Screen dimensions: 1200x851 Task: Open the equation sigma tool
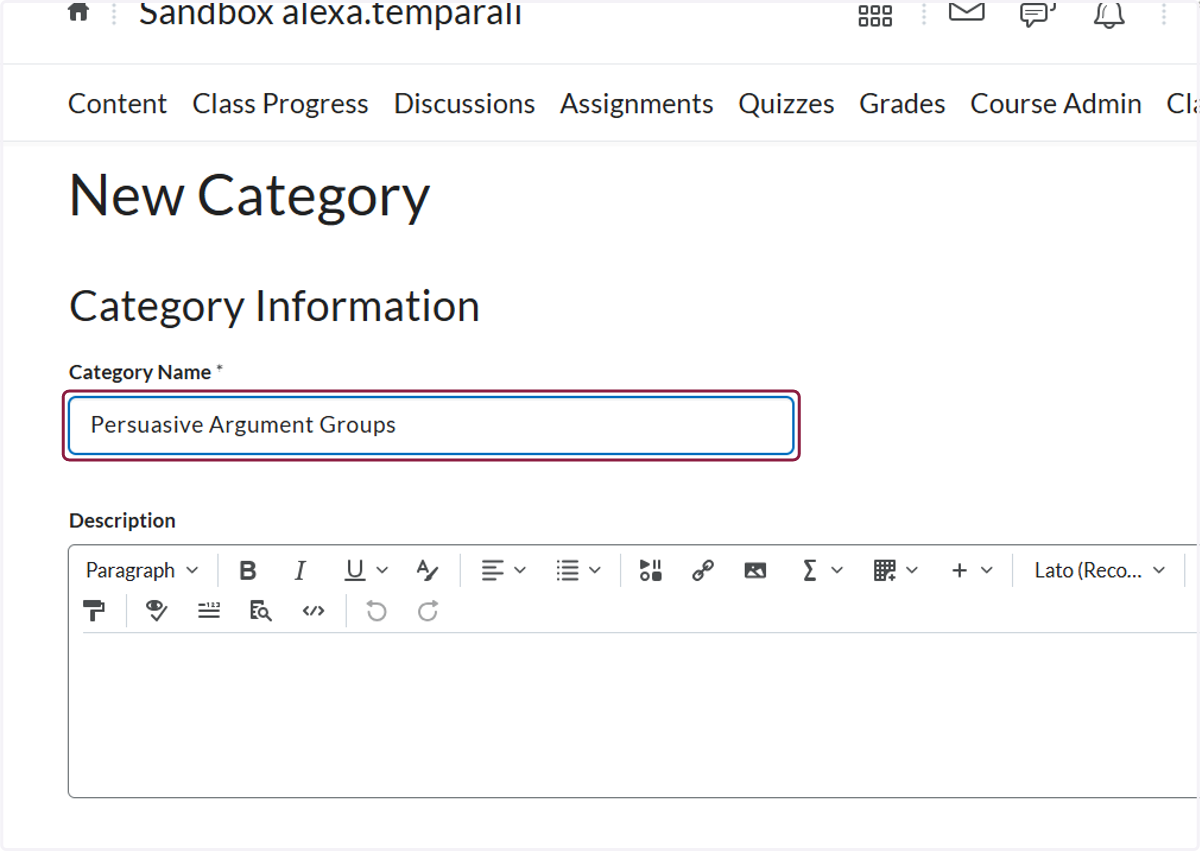click(x=810, y=571)
